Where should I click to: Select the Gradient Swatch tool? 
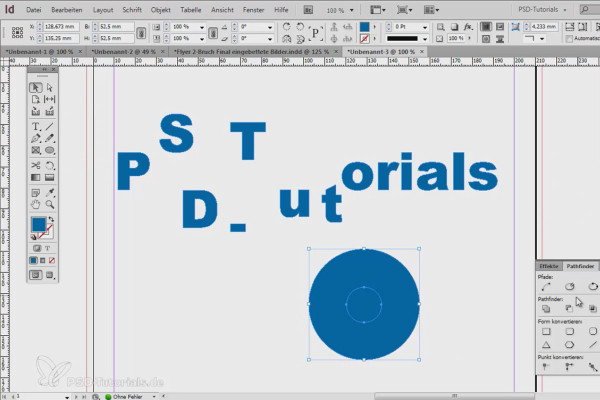coord(36,177)
